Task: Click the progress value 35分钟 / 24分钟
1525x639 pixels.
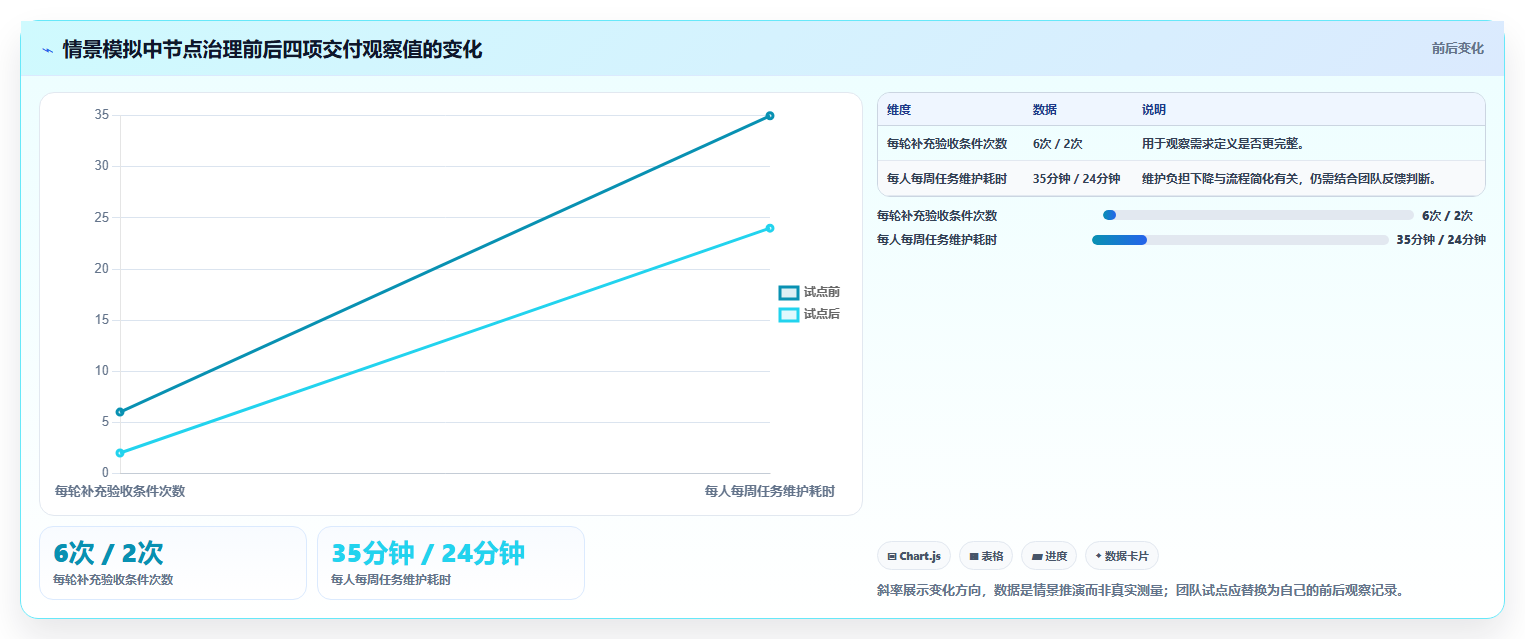Action: (1441, 240)
